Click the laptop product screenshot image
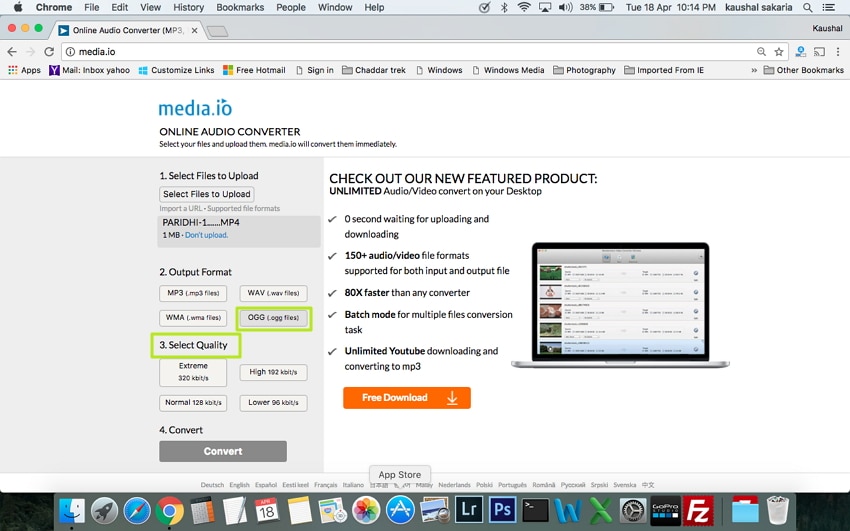Viewport: 850px width, 531px height. (x=620, y=305)
